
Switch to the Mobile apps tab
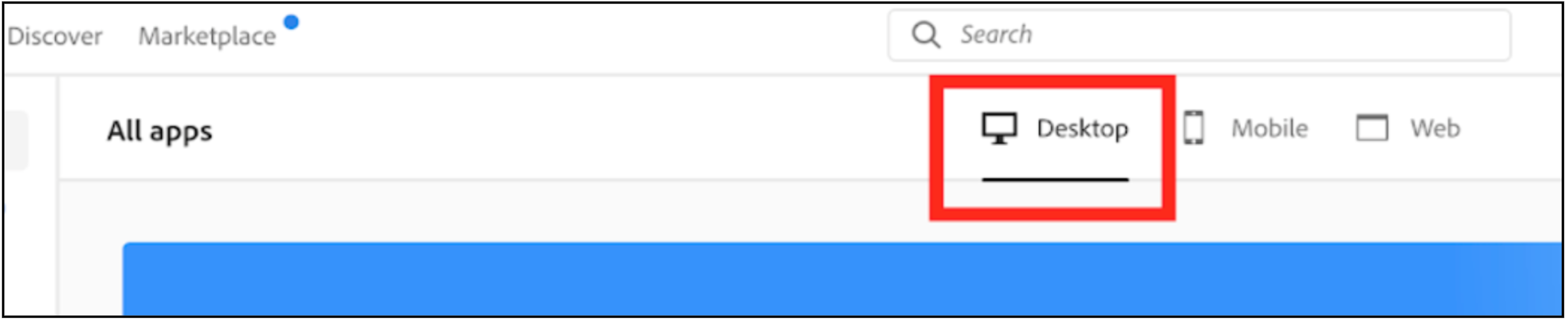pos(1246,128)
